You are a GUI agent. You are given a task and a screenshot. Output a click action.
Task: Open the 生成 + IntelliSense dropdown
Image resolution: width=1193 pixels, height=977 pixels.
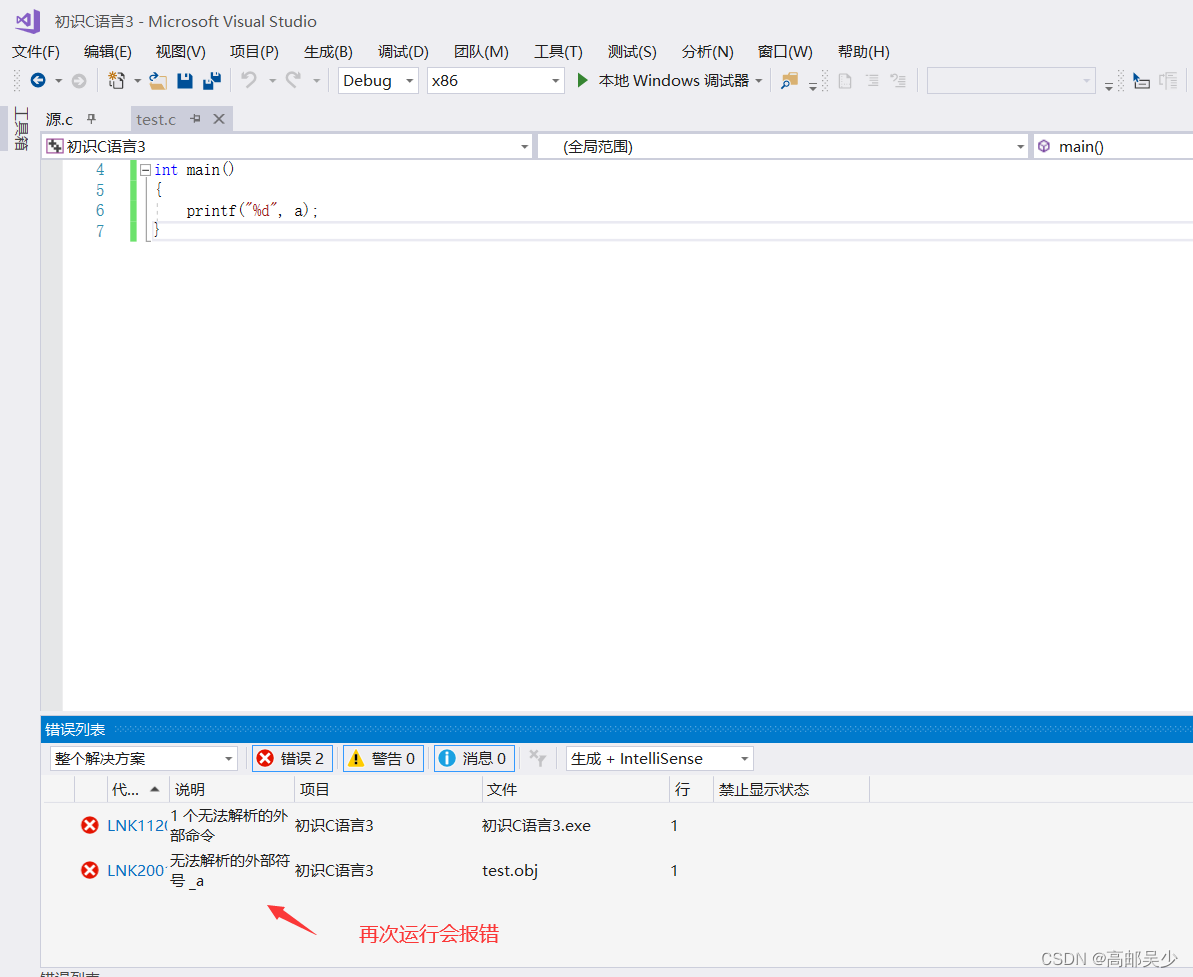click(660, 759)
